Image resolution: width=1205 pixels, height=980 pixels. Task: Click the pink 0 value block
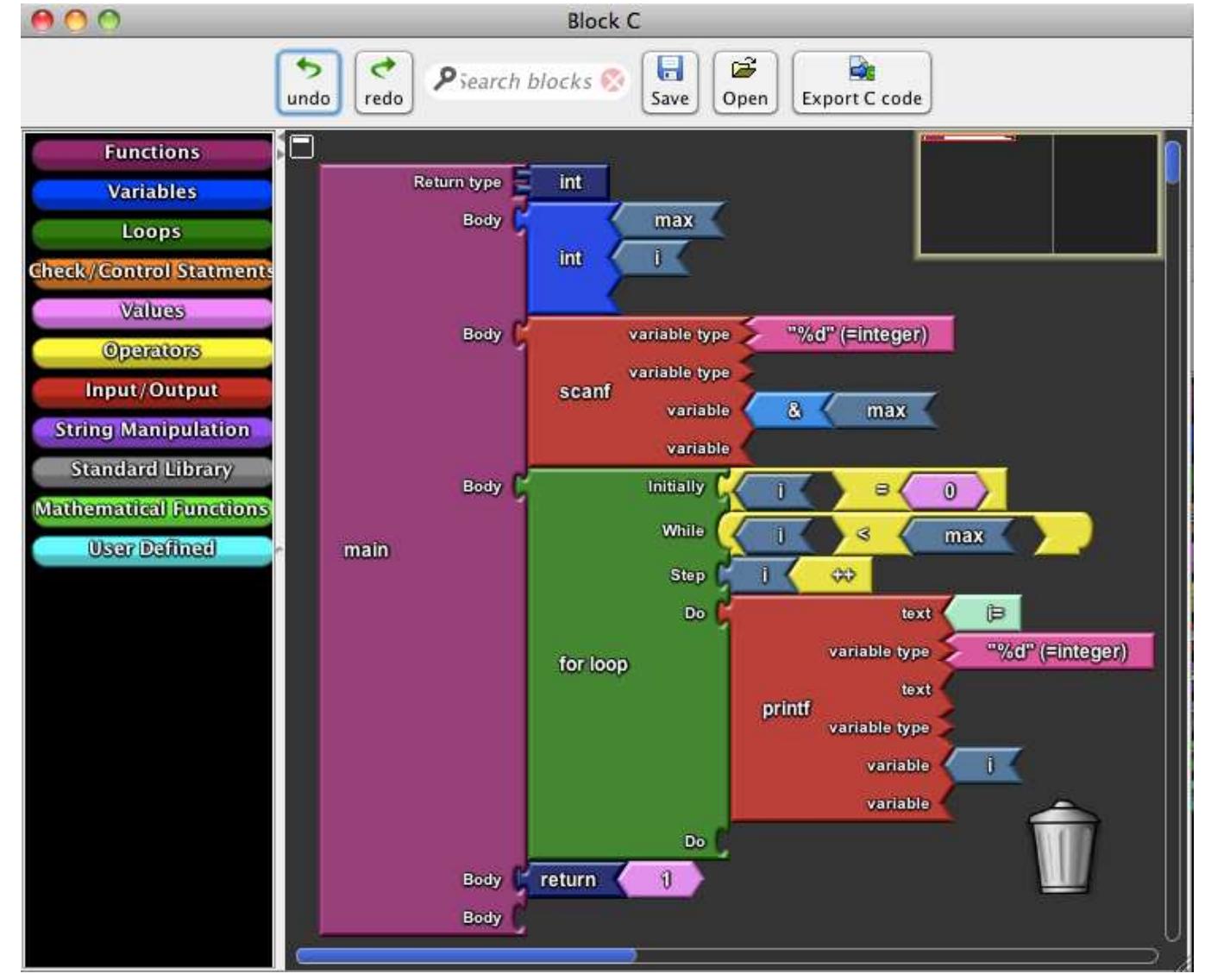[947, 492]
